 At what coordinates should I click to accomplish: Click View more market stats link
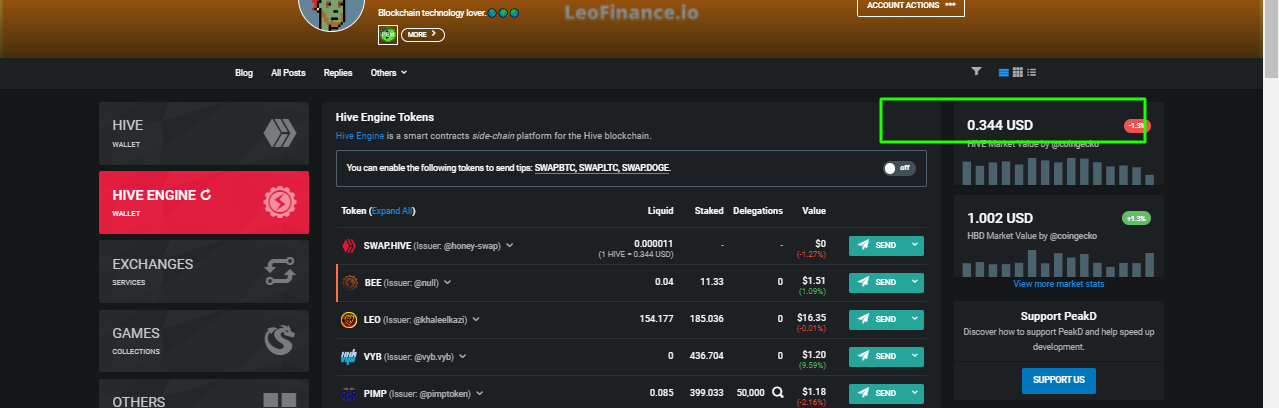[x=1058, y=284]
